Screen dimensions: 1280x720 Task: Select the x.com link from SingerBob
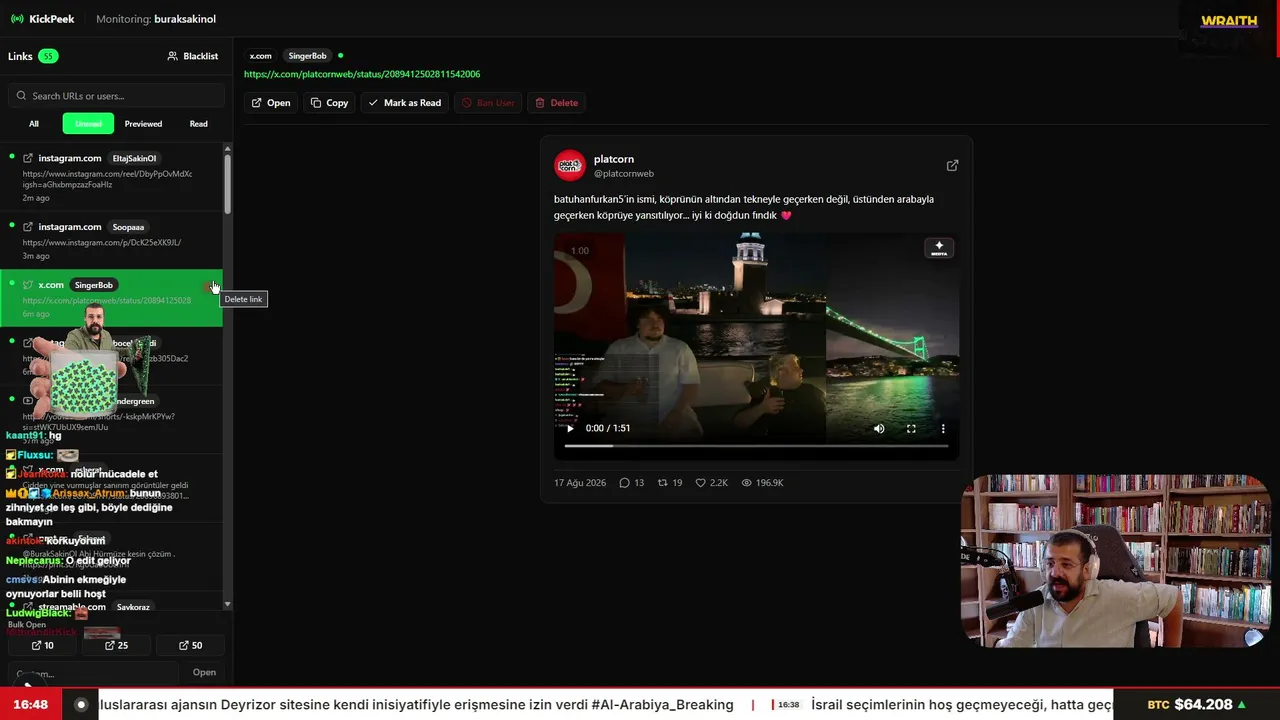click(x=111, y=298)
